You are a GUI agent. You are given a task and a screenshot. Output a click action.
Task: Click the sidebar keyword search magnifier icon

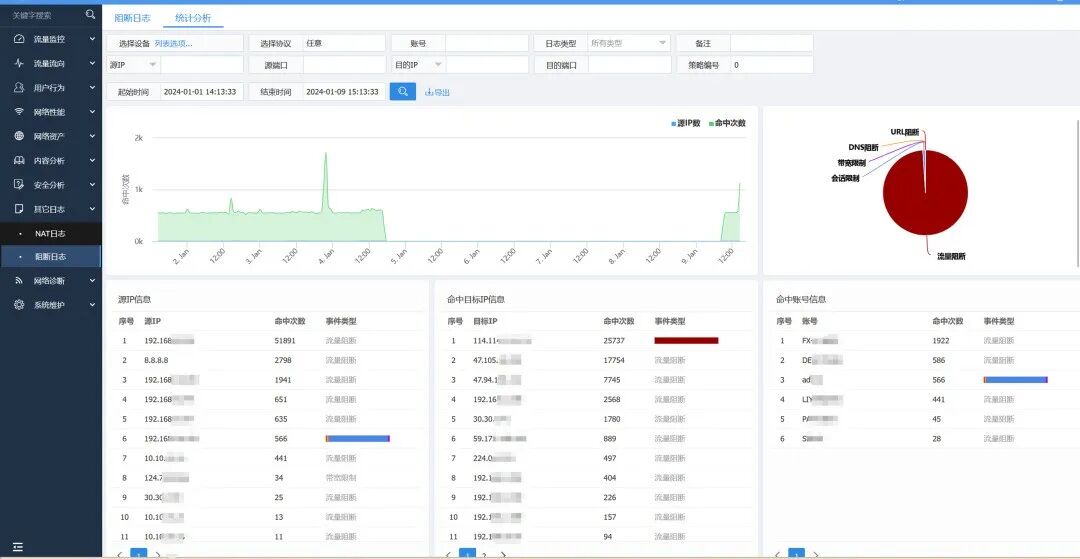[x=90, y=14]
